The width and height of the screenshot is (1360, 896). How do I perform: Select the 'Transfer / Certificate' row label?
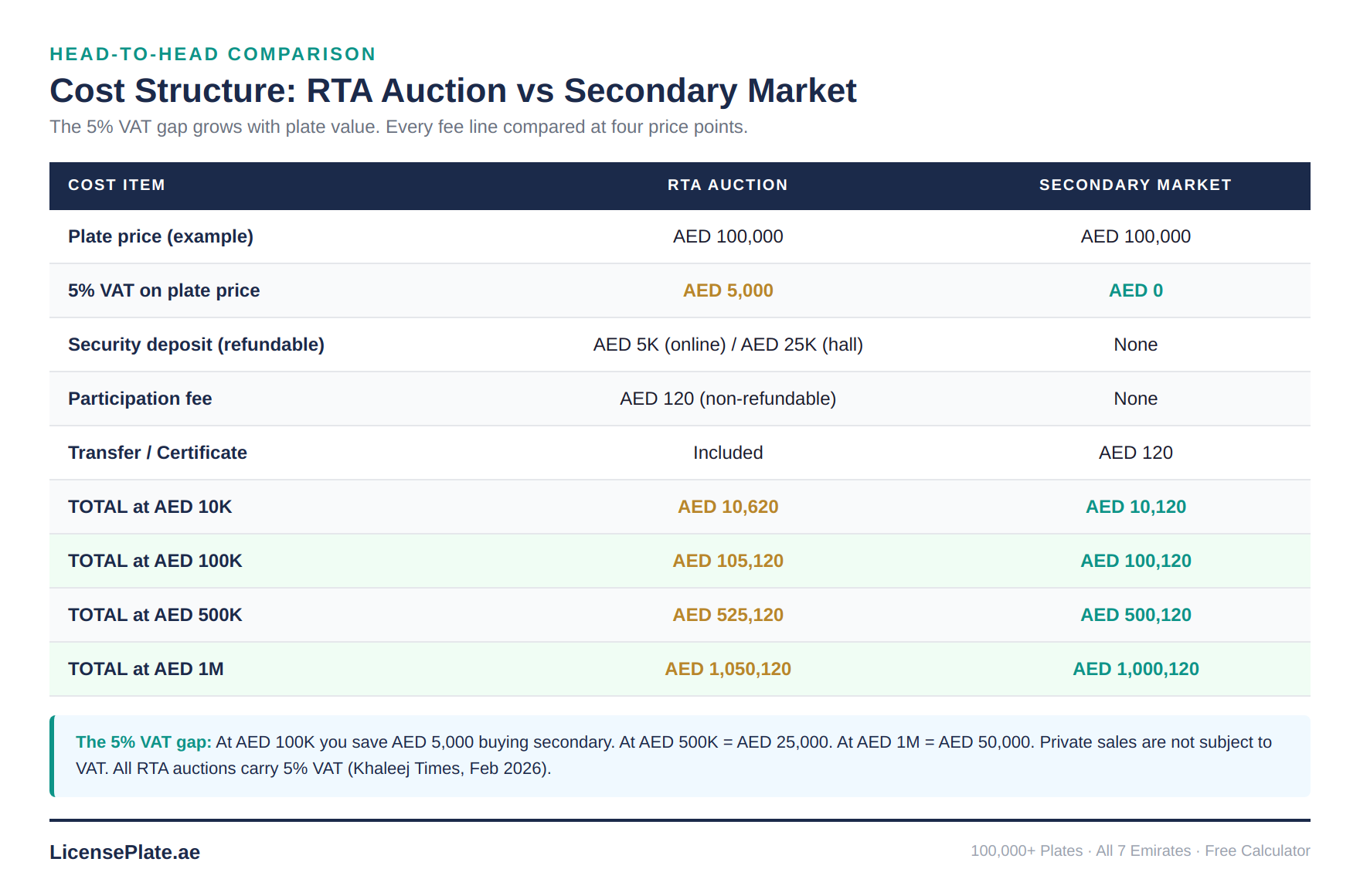158,453
